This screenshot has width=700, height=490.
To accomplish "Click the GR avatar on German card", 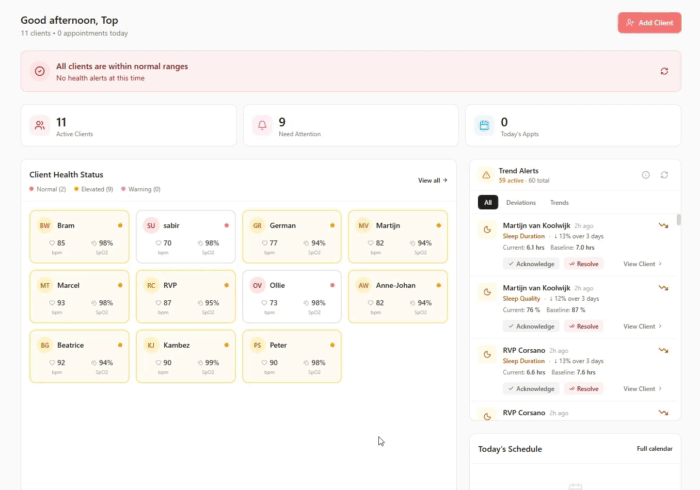I will pyautogui.click(x=258, y=225).
